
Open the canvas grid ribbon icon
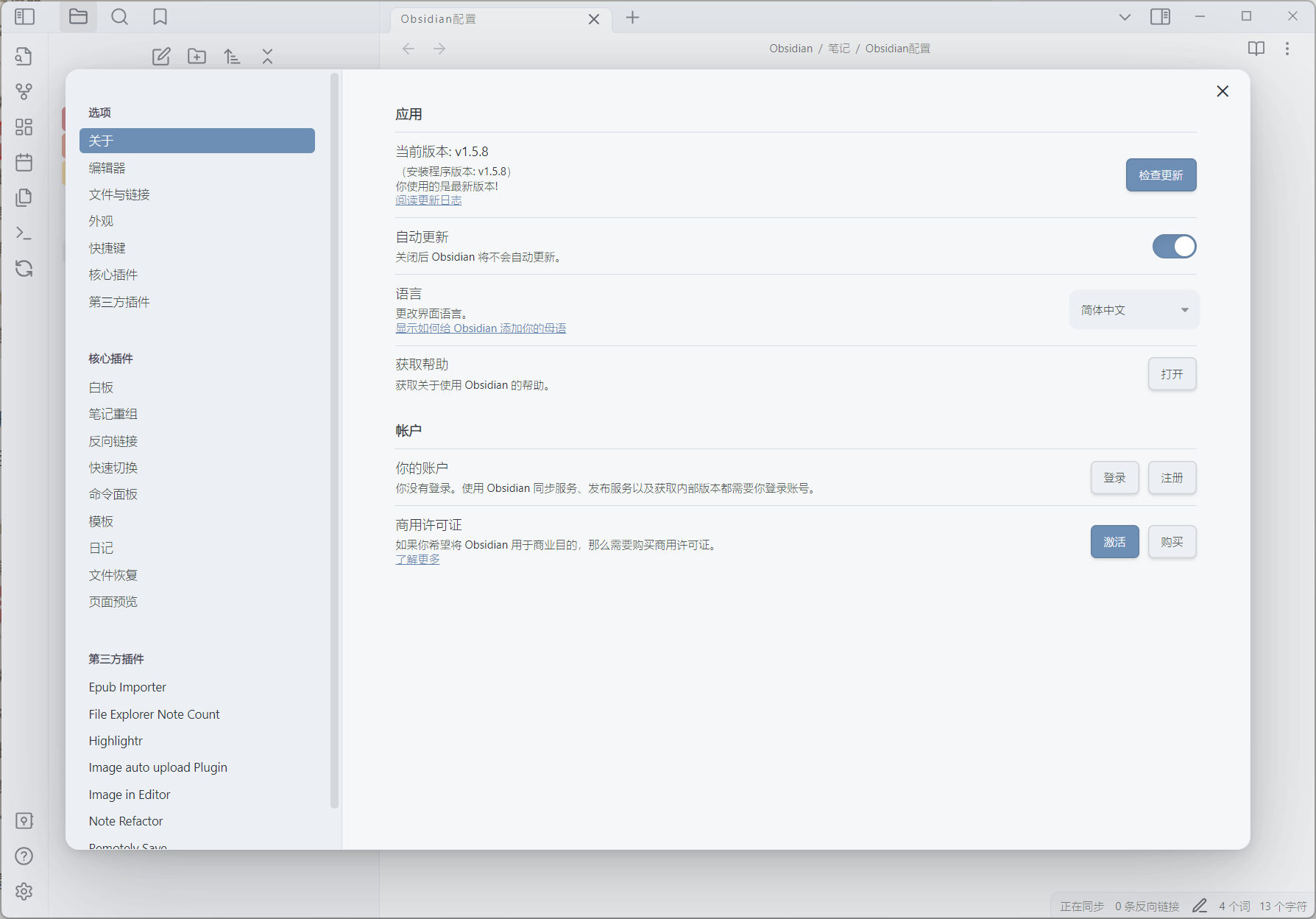pos(24,127)
